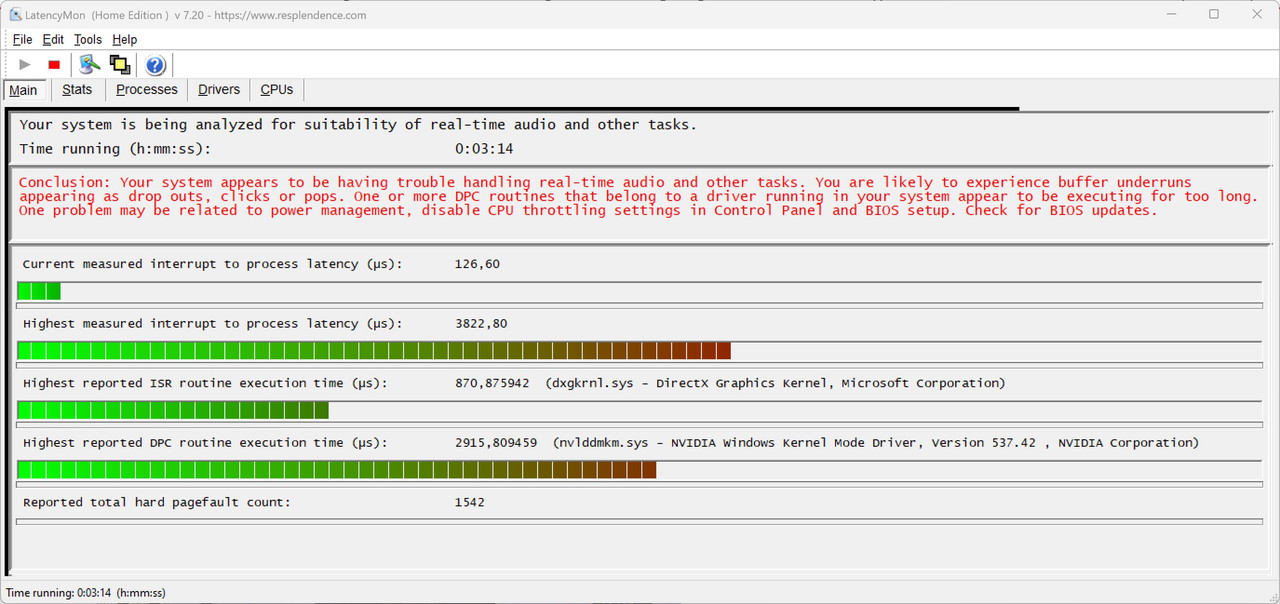Click the highest DPC execution time bar
The image size is (1280, 604).
337,470
